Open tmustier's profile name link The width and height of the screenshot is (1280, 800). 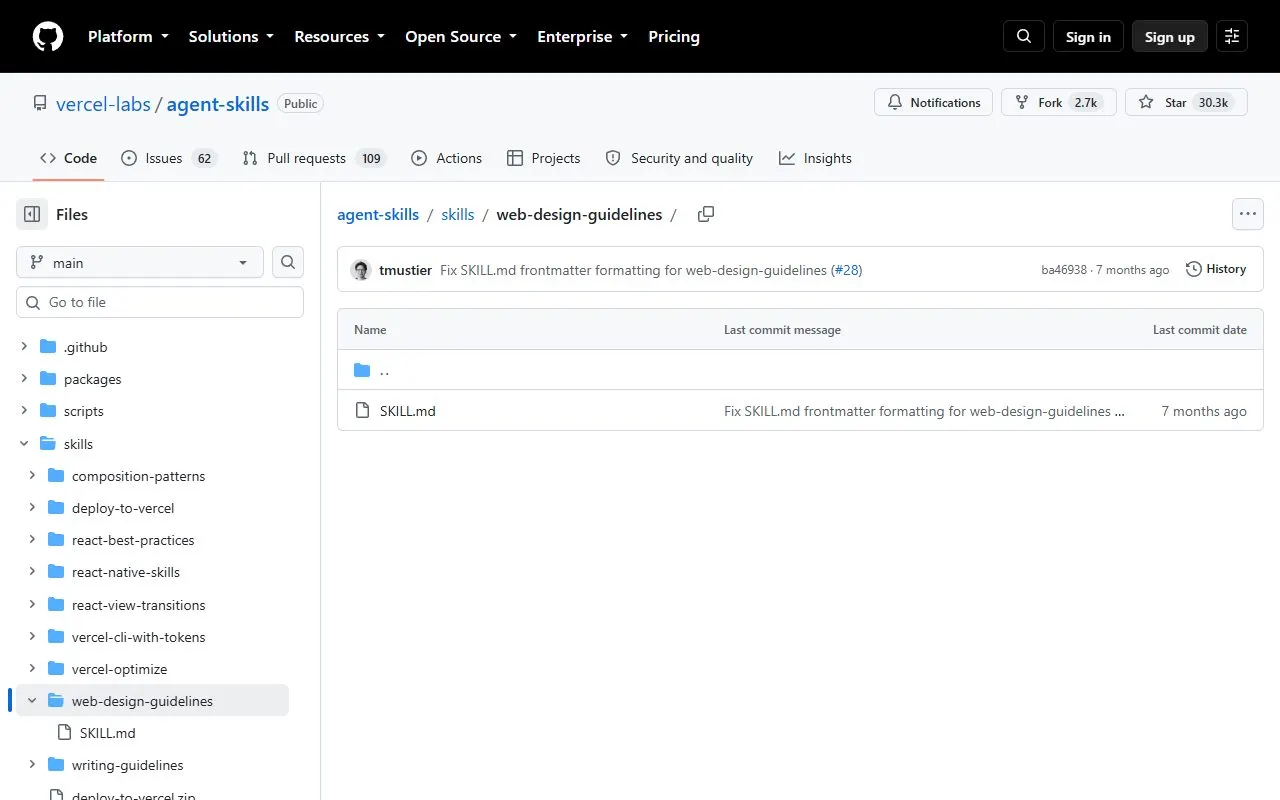405,270
